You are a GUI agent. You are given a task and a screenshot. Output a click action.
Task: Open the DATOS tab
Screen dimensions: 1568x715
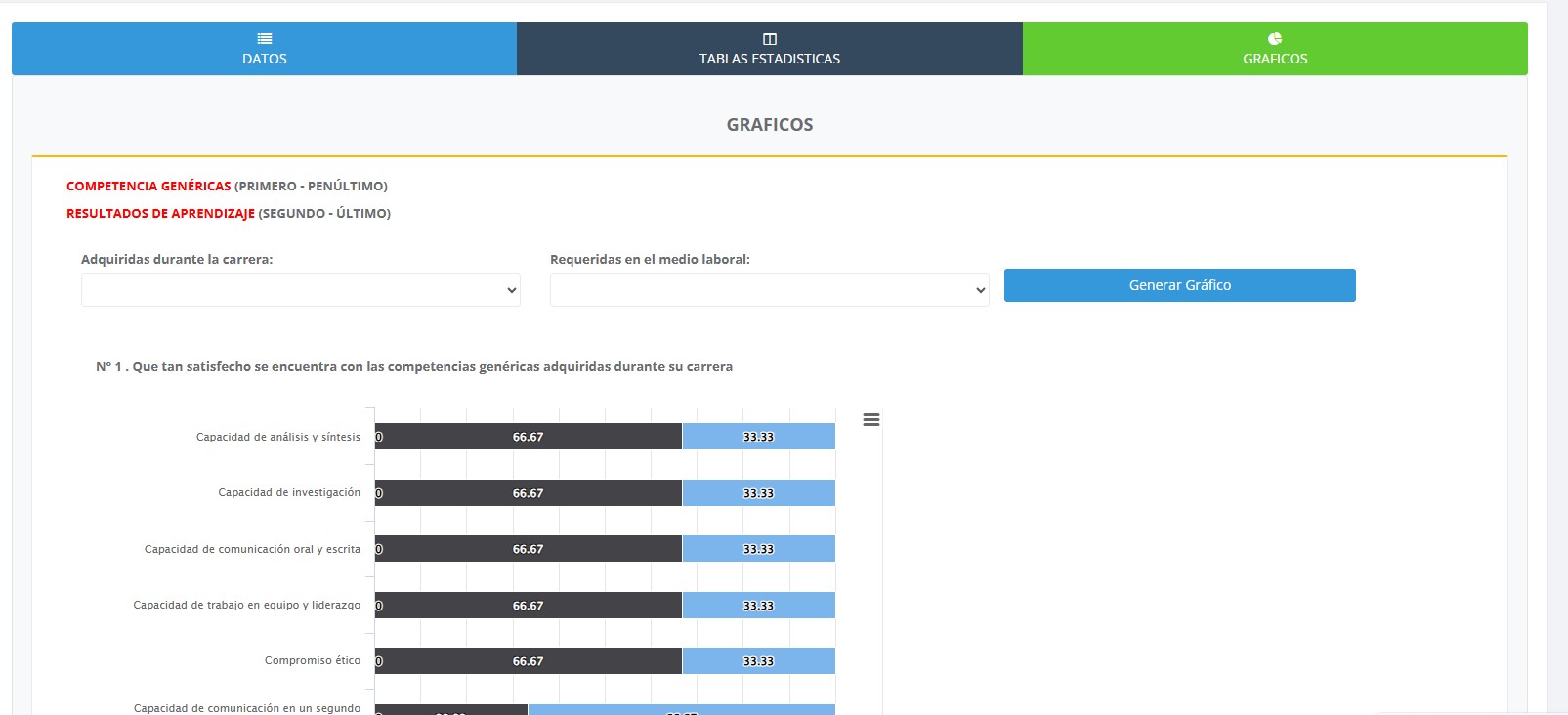click(x=264, y=49)
